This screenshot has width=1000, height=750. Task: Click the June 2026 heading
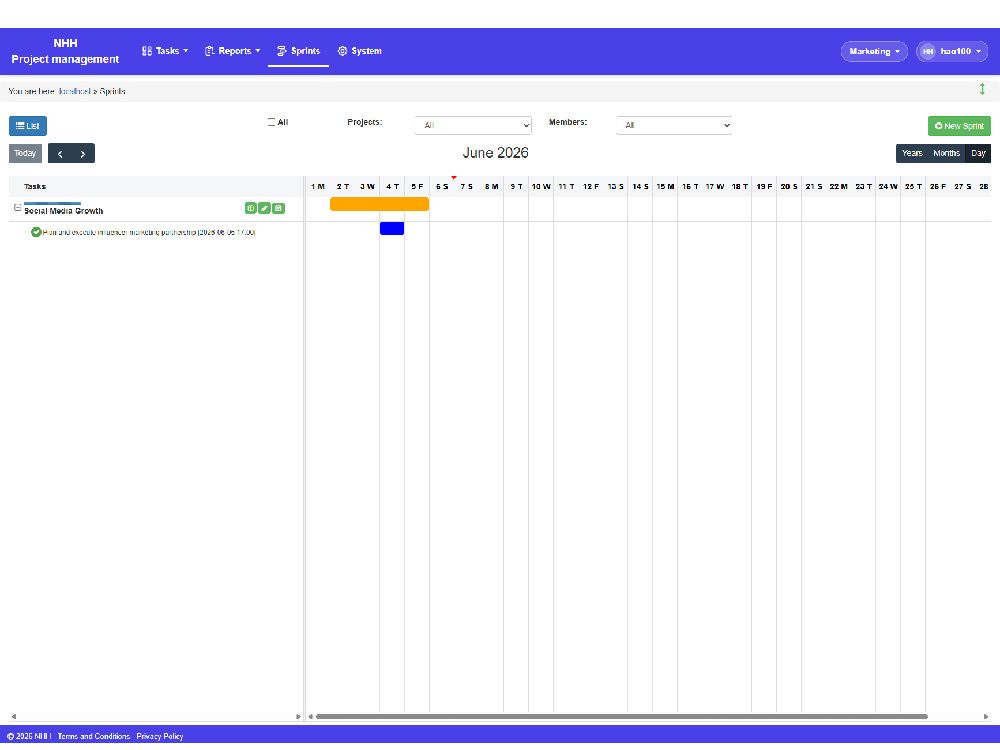point(496,153)
